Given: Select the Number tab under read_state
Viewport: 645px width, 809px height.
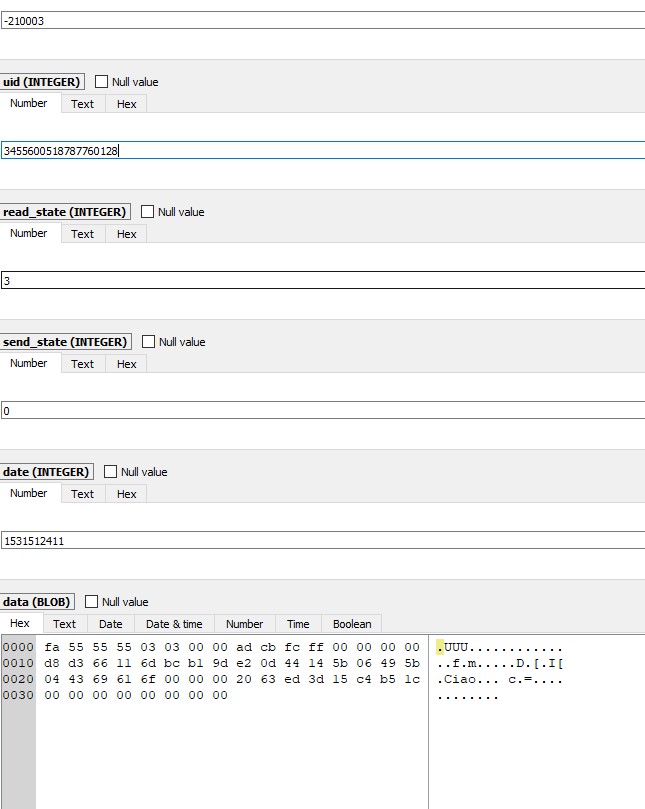Looking at the screenshot, I should pyautogui.click(x=29, y=233).
